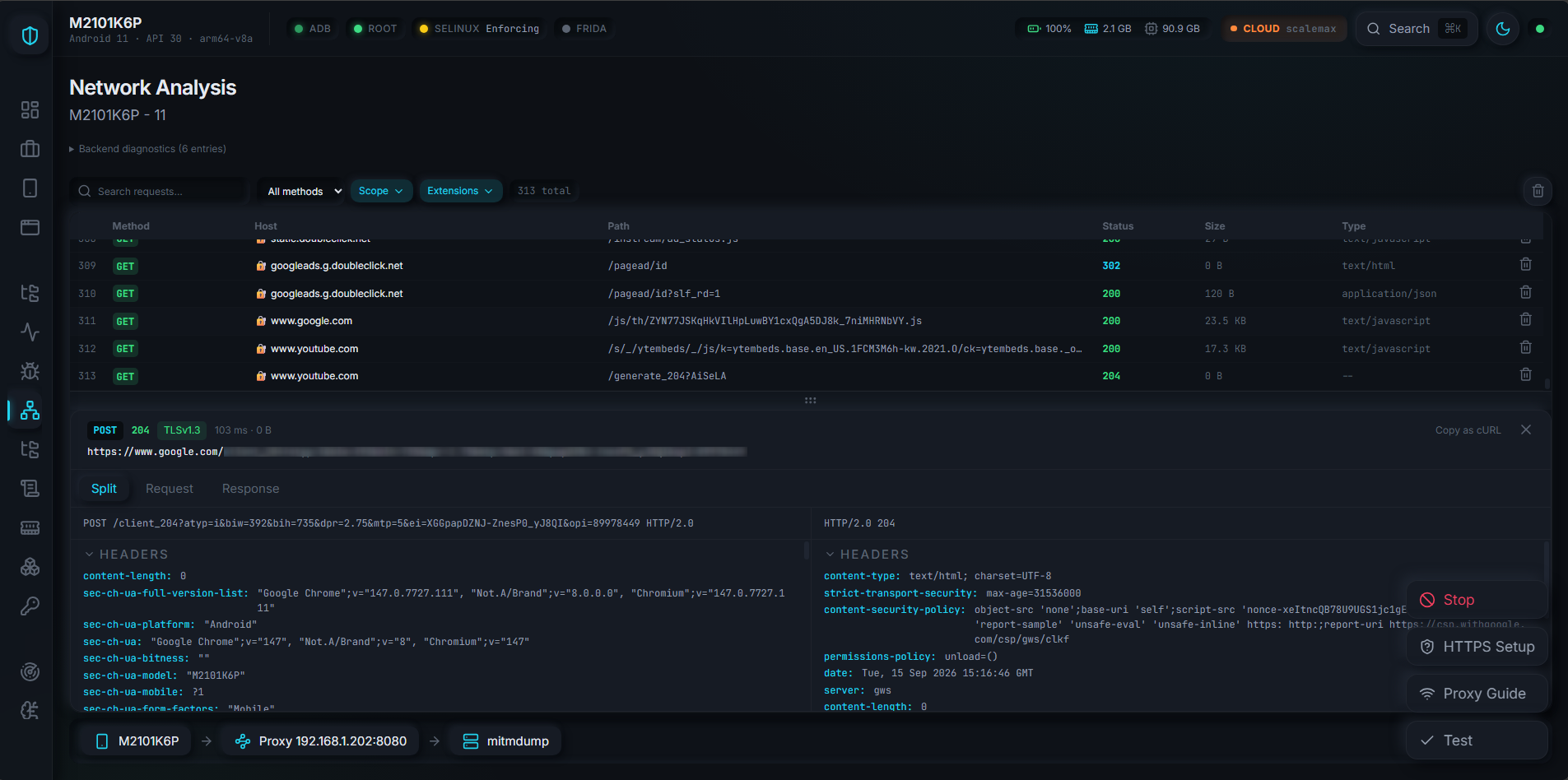Image resolution: width=1568 pixels, height=780 pixels.
Task: Sort by the Size column header
Action: [x=1215, y=226]
